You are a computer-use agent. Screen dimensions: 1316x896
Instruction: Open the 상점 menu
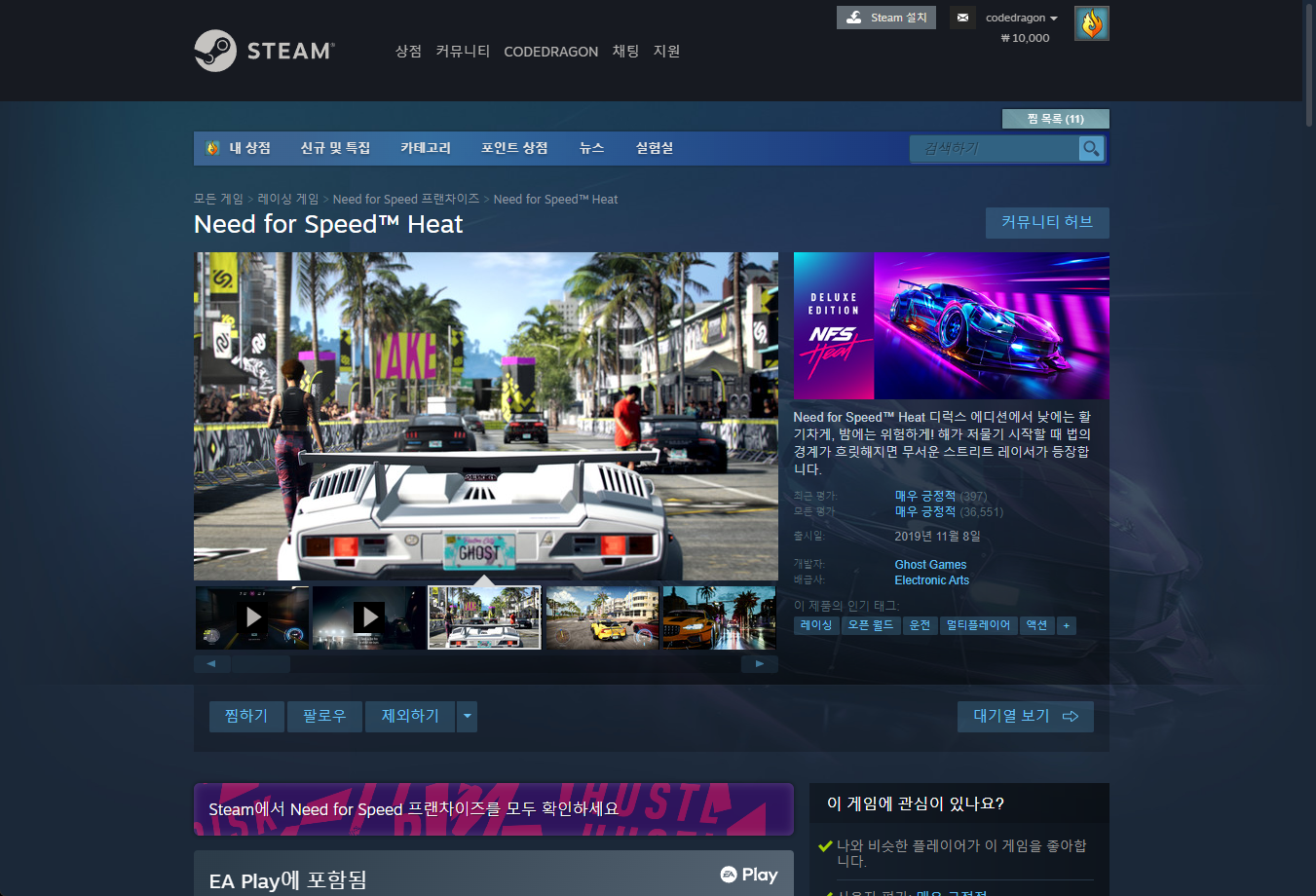pos(408,51)
